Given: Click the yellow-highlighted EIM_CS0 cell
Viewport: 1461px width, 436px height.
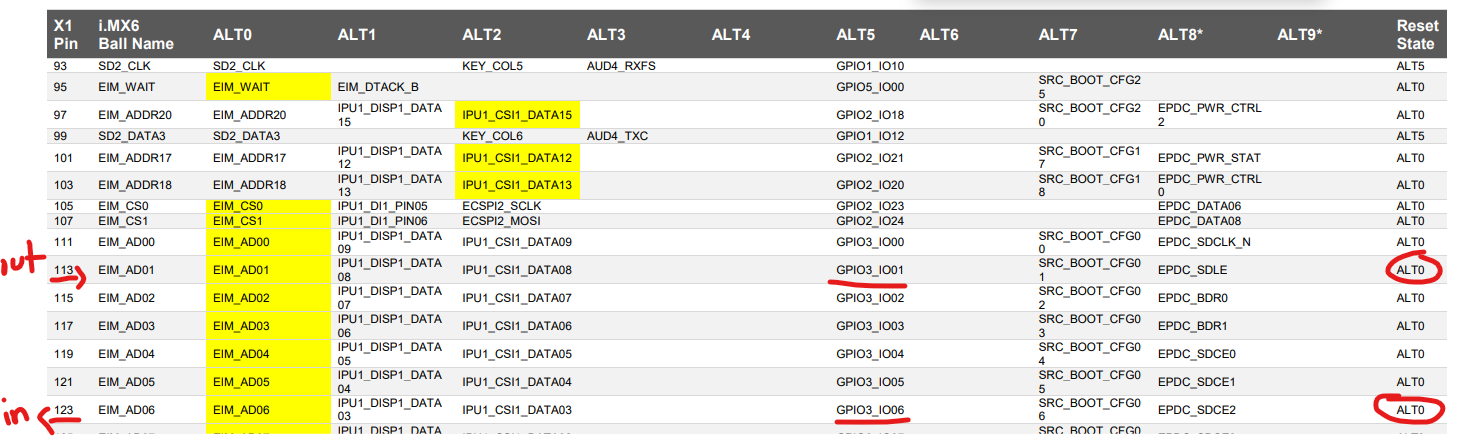Looking at the screenshot, I should click(238, 206).
